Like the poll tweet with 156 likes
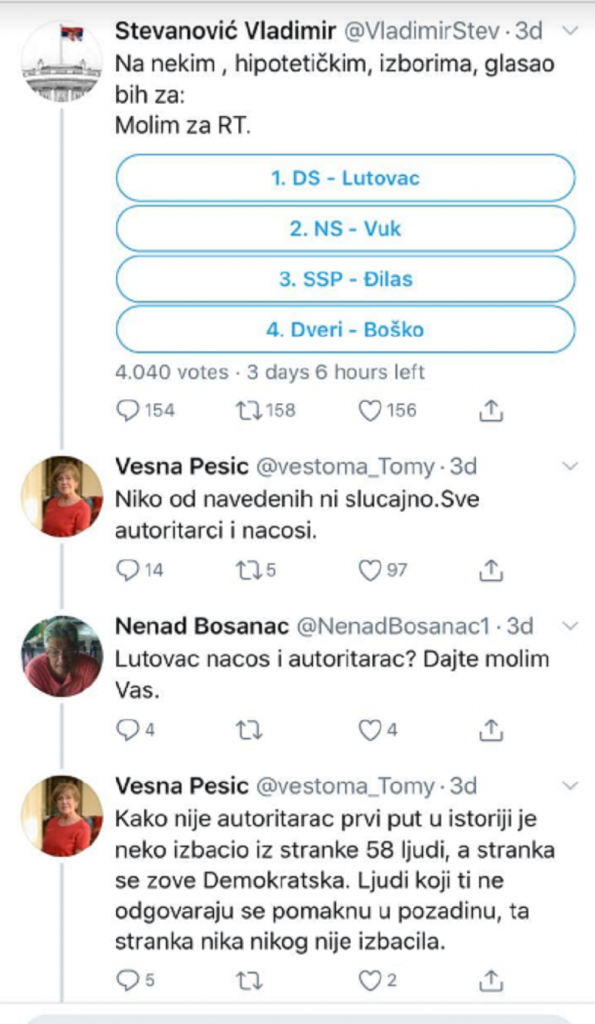 click(371, 409)
